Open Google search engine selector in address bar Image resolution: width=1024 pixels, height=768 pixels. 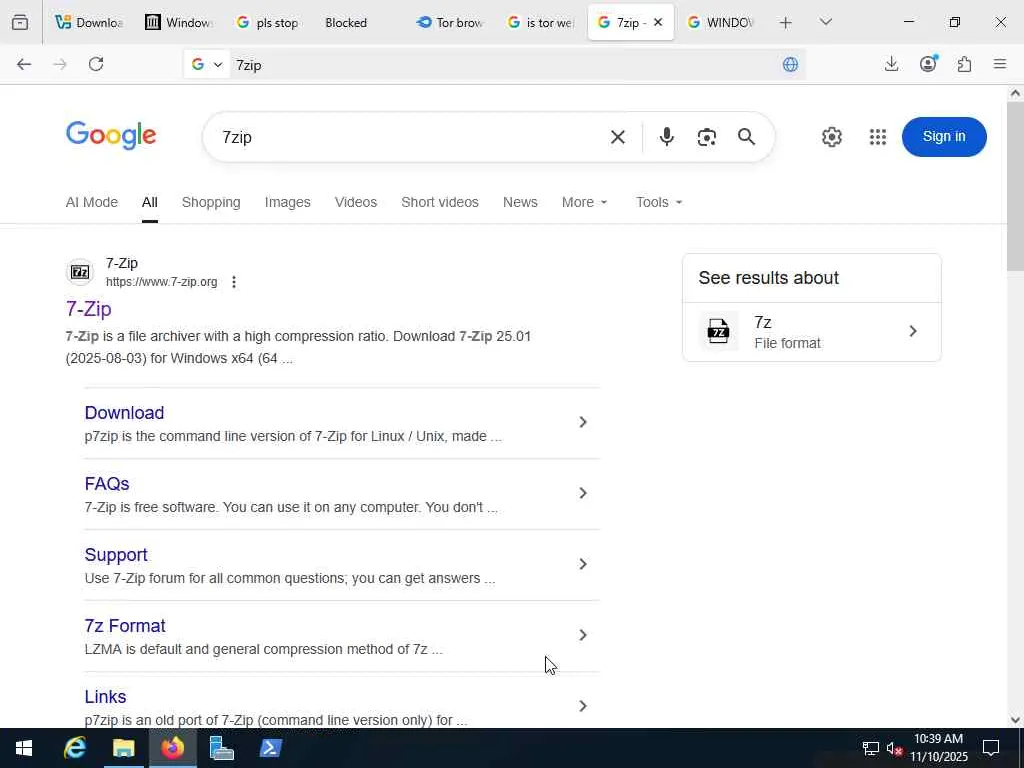pos(207,64)
